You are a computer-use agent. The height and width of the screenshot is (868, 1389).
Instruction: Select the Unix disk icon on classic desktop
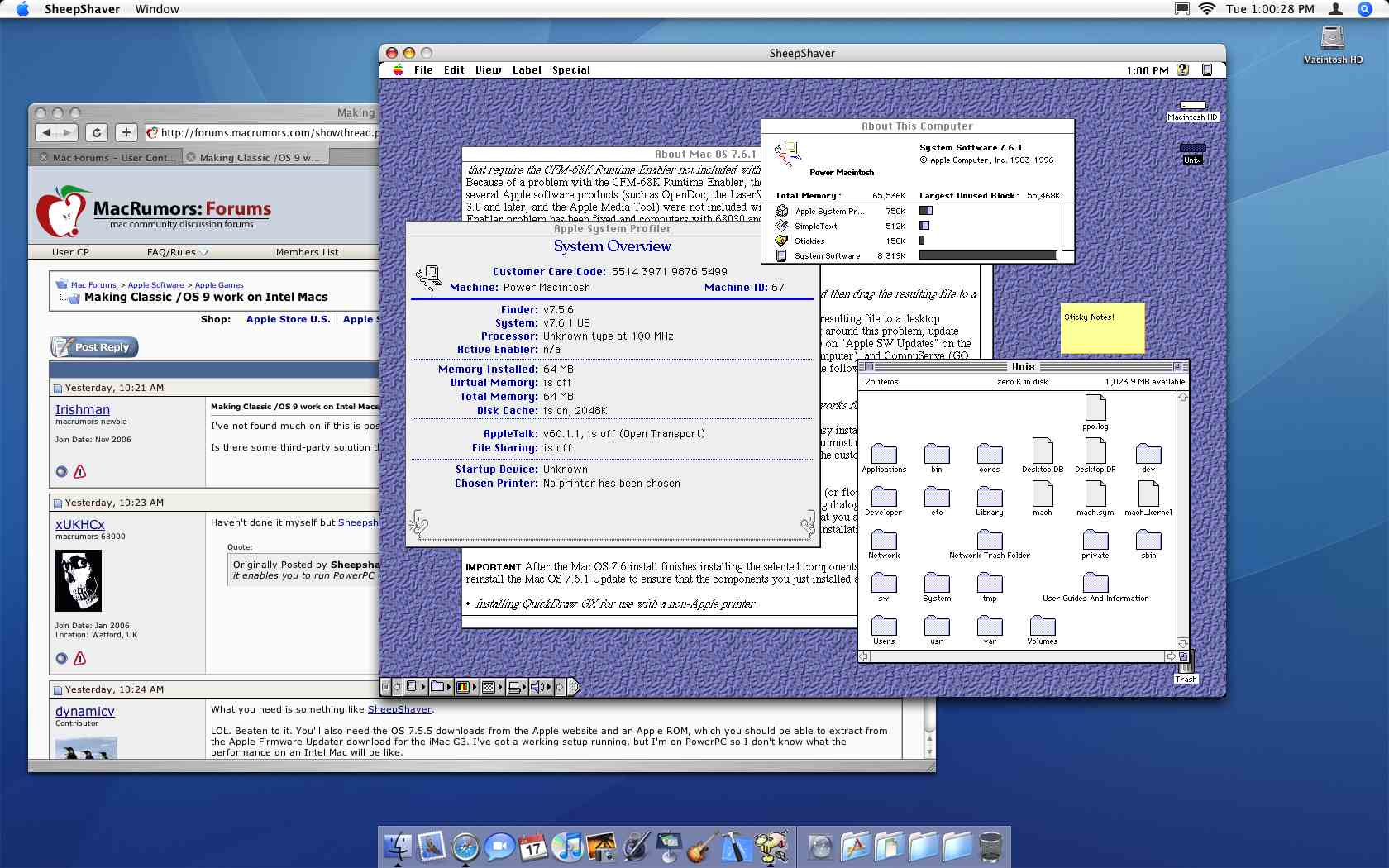pyautogui.click(x=1192, y=153)
